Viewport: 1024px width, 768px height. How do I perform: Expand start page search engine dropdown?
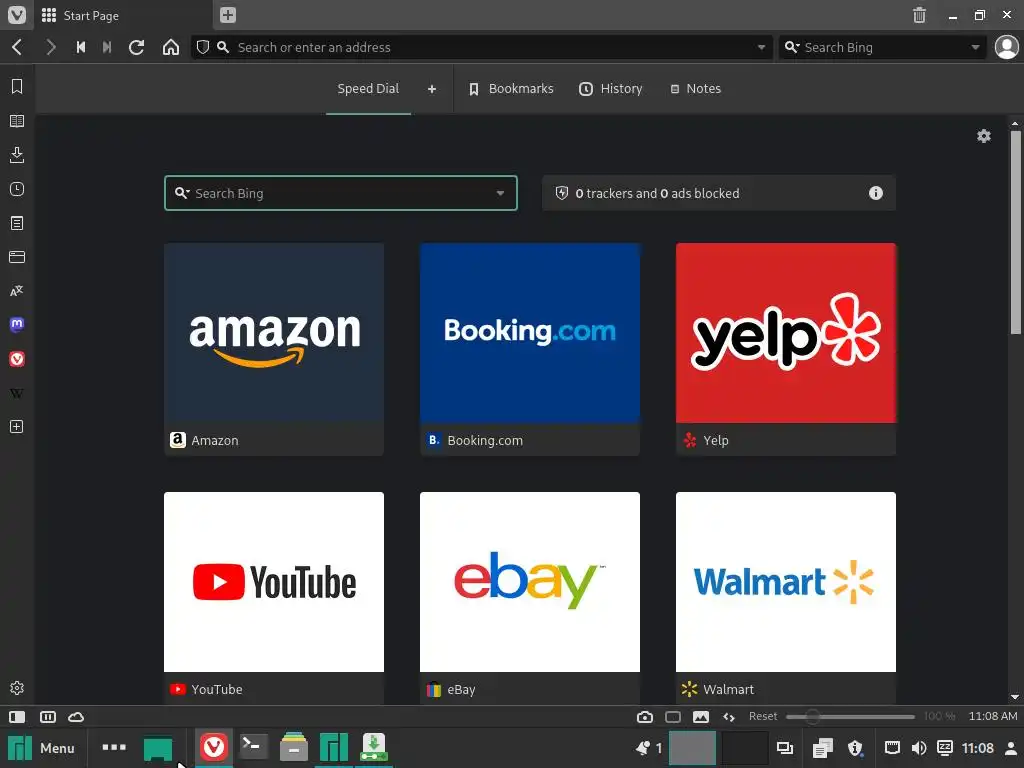point(500,193)
